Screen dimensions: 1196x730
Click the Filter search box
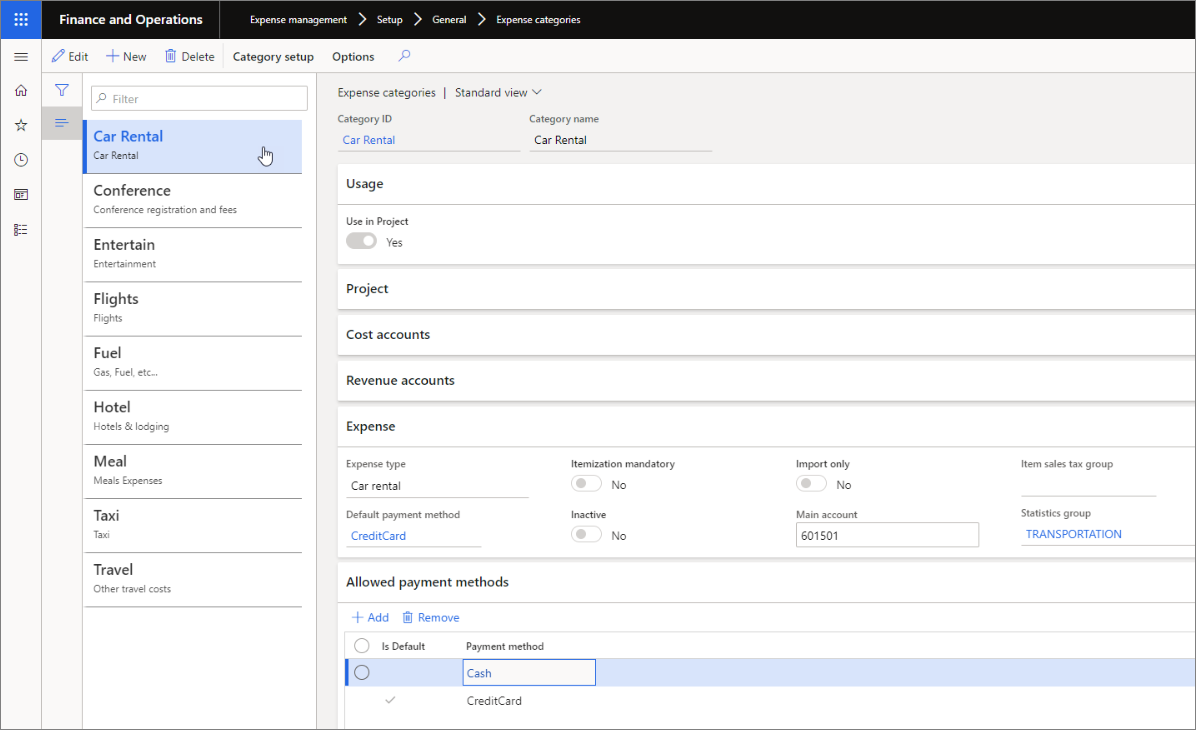click(199, 98)
